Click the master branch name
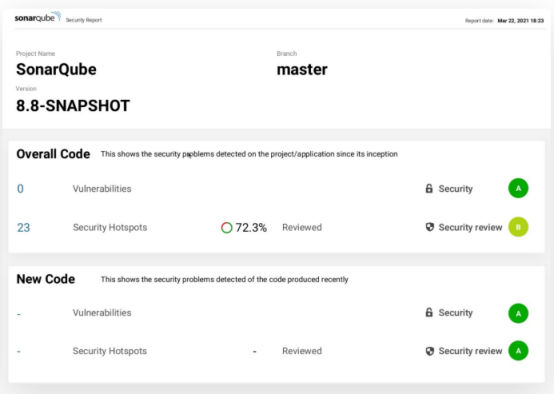Viewport: 554px width, 394px height. tap(302, 69)
